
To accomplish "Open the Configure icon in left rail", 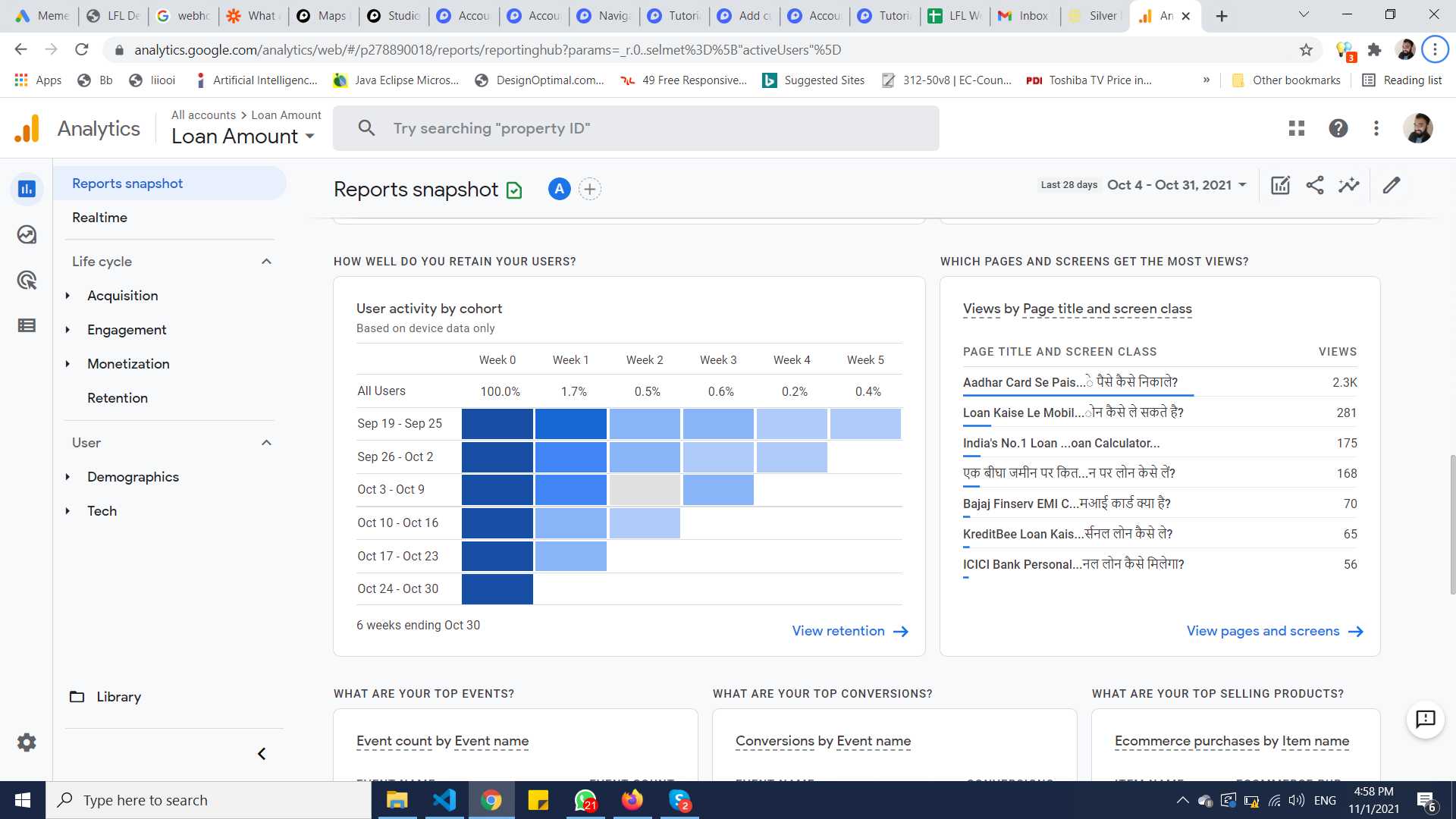I will coord(27,325).
